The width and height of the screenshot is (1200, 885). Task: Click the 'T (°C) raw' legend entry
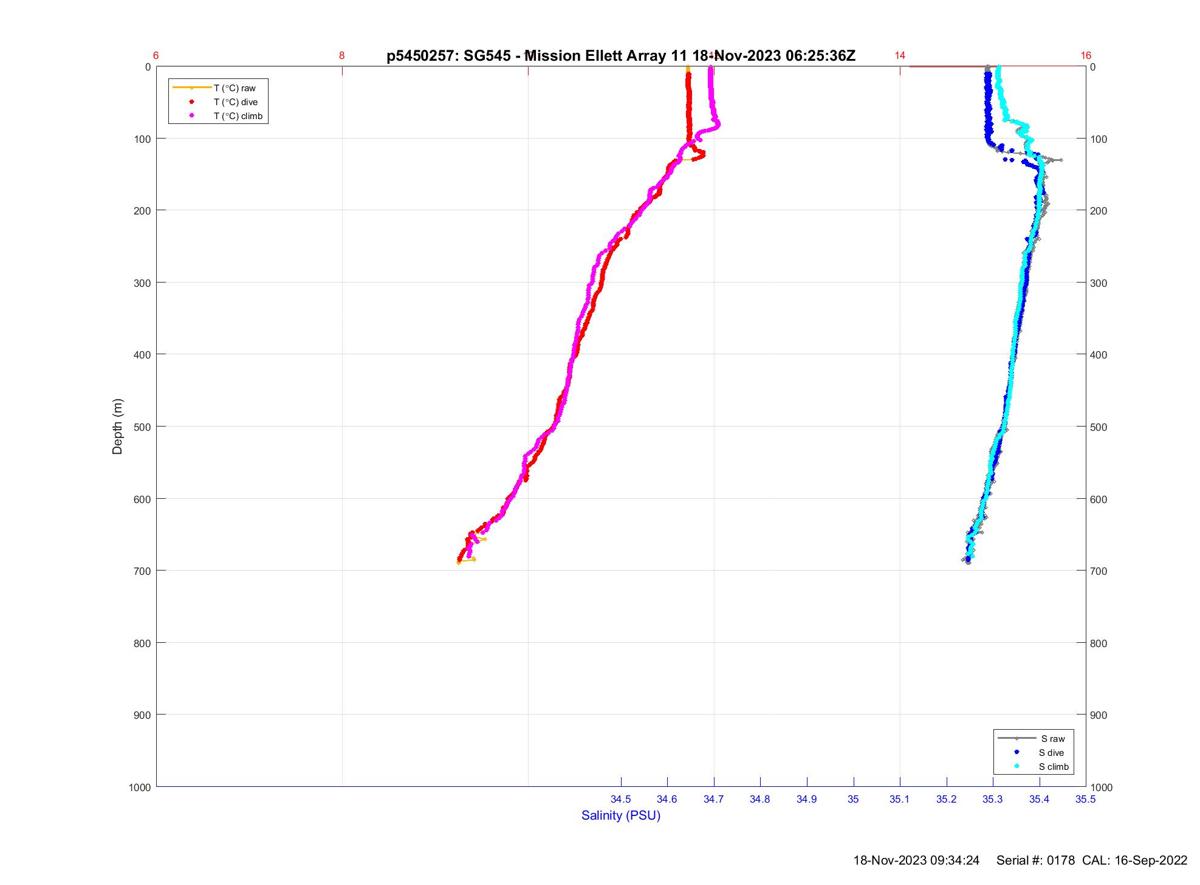[235, 88]
